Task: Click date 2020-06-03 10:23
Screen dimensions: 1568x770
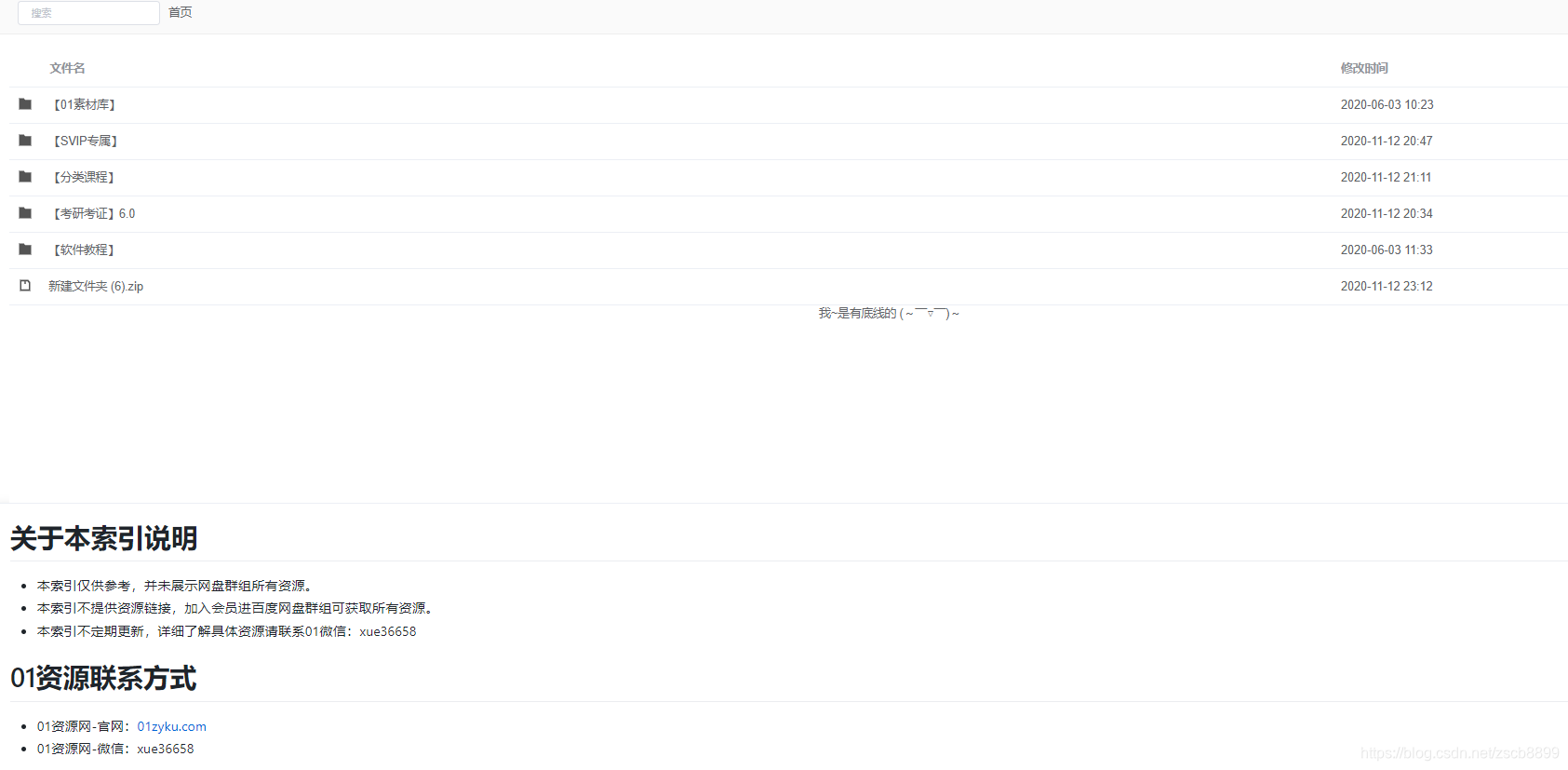Action: (x=1387, y=104)
